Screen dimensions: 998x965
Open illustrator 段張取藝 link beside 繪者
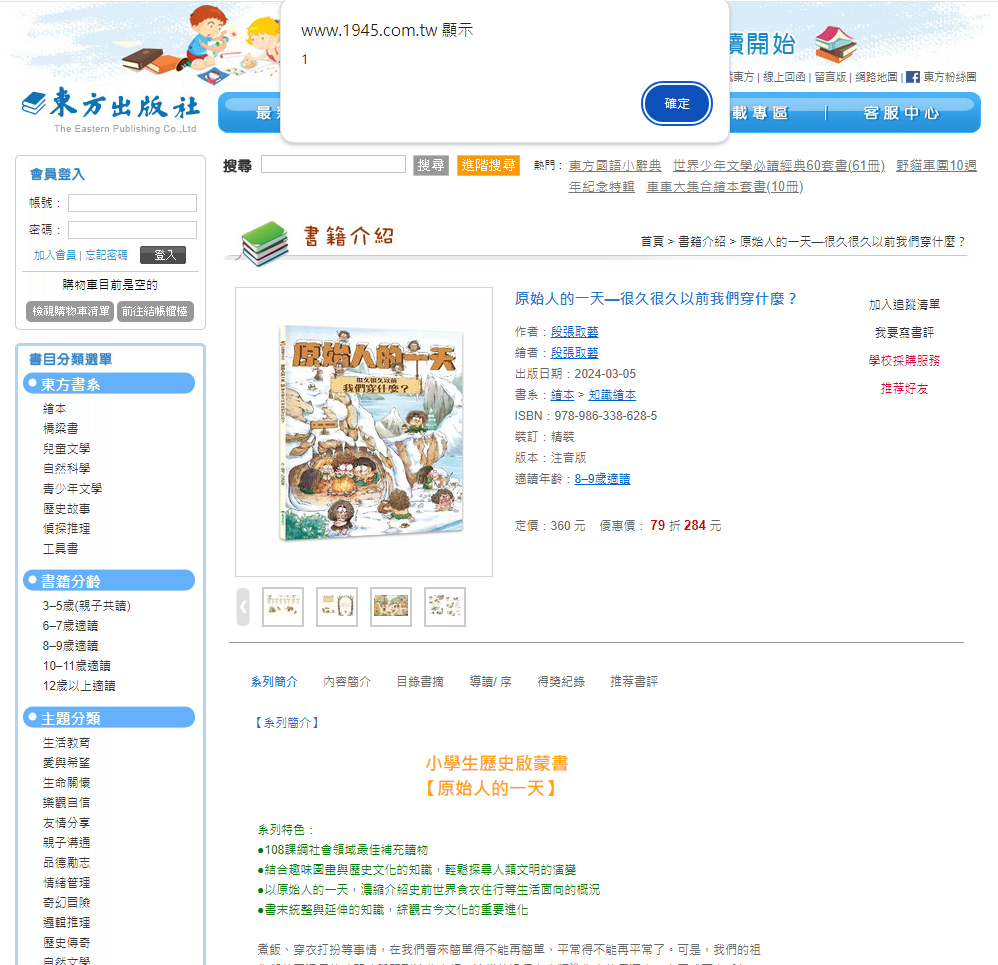click(x=575, y=353)
